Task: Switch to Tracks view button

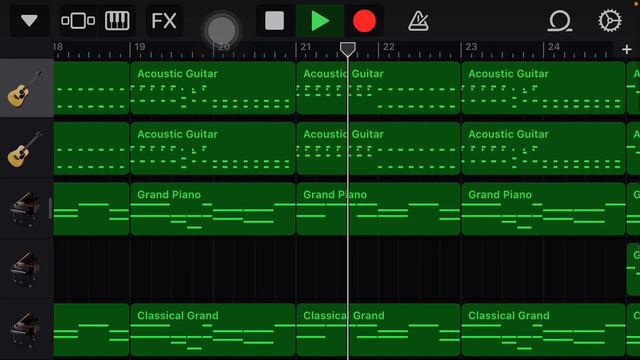Action: pyautogui.click(x=78, y=20)
